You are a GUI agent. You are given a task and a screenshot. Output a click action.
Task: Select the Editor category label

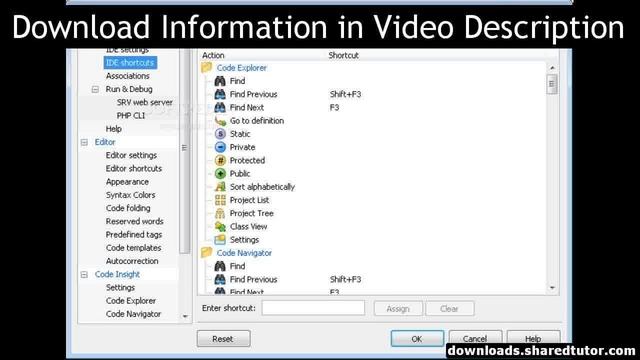click(105, 142)
